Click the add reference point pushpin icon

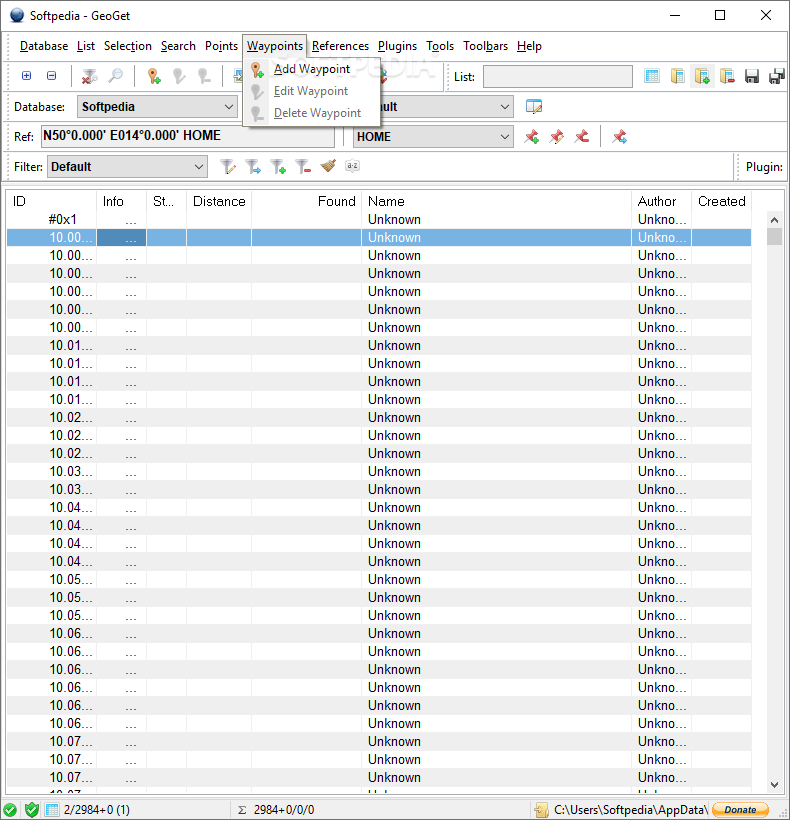532,137
